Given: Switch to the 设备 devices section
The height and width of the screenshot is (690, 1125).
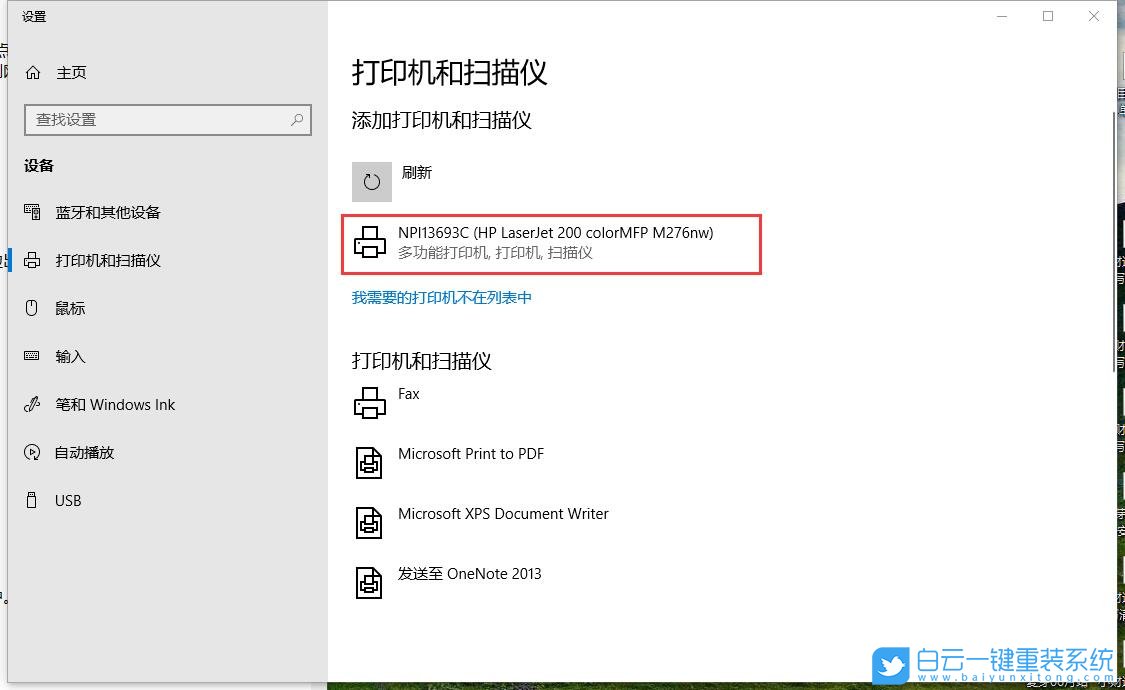Looking at the screenshot, I should click(x=38, y=166).
